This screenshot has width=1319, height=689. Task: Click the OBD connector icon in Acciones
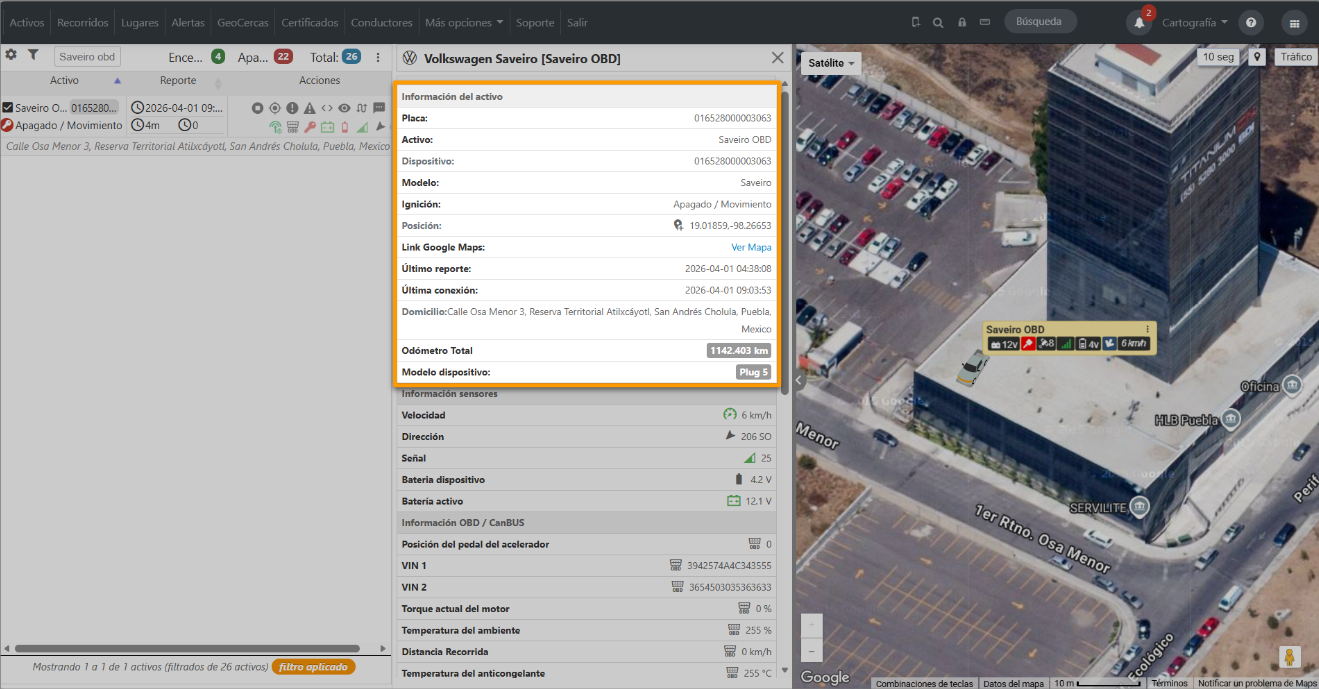coord(293,127)
